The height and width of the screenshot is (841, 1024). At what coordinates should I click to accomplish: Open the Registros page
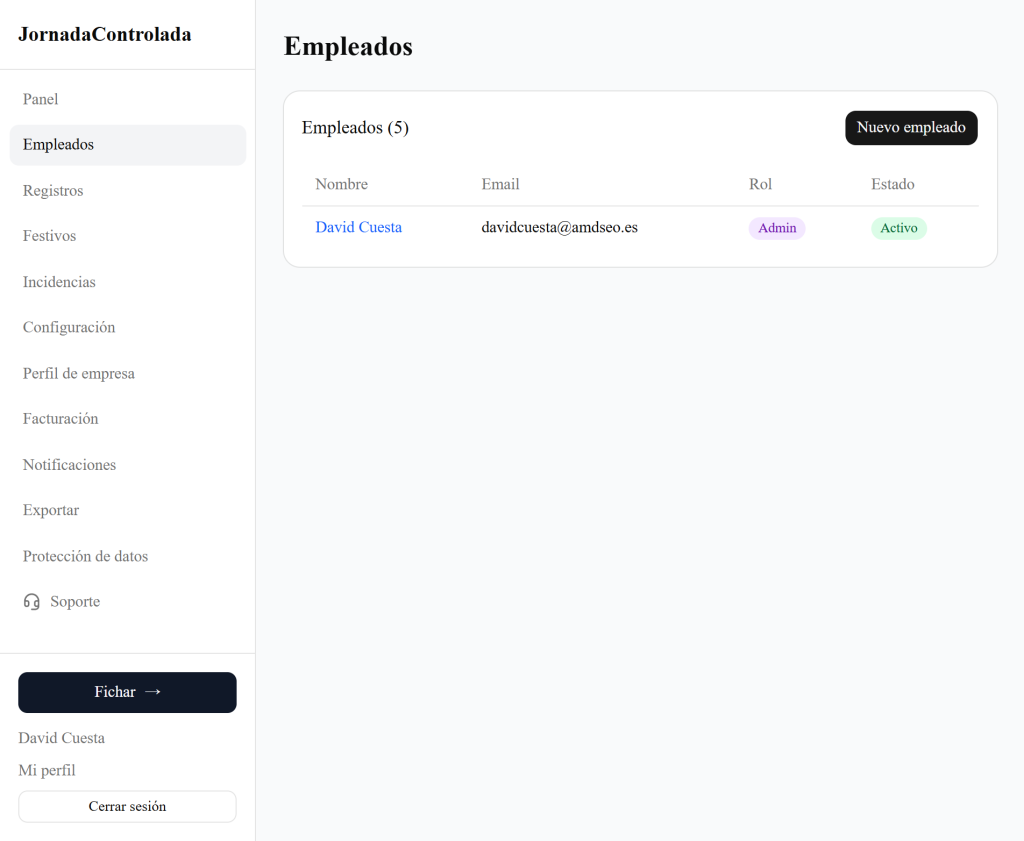point(53,191)
